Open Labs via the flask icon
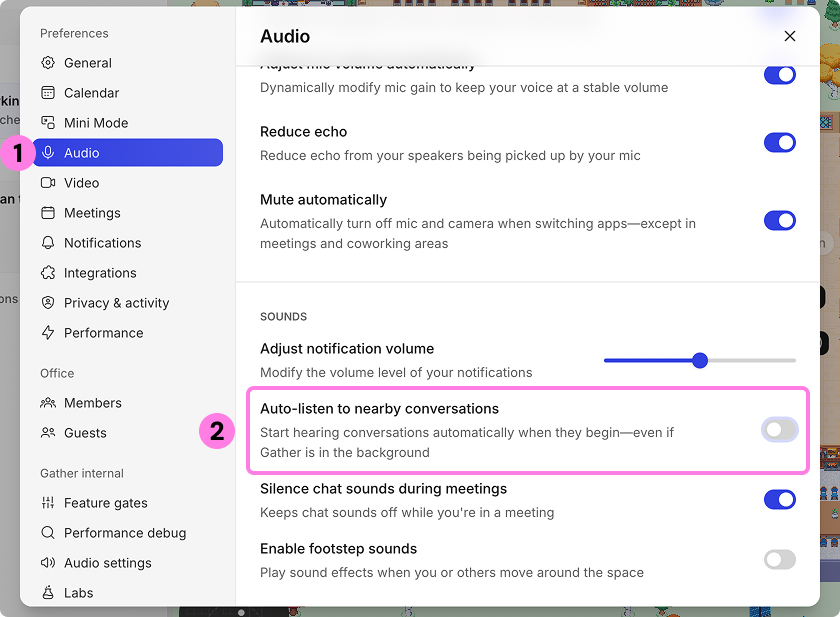 [x=48, y=592]
